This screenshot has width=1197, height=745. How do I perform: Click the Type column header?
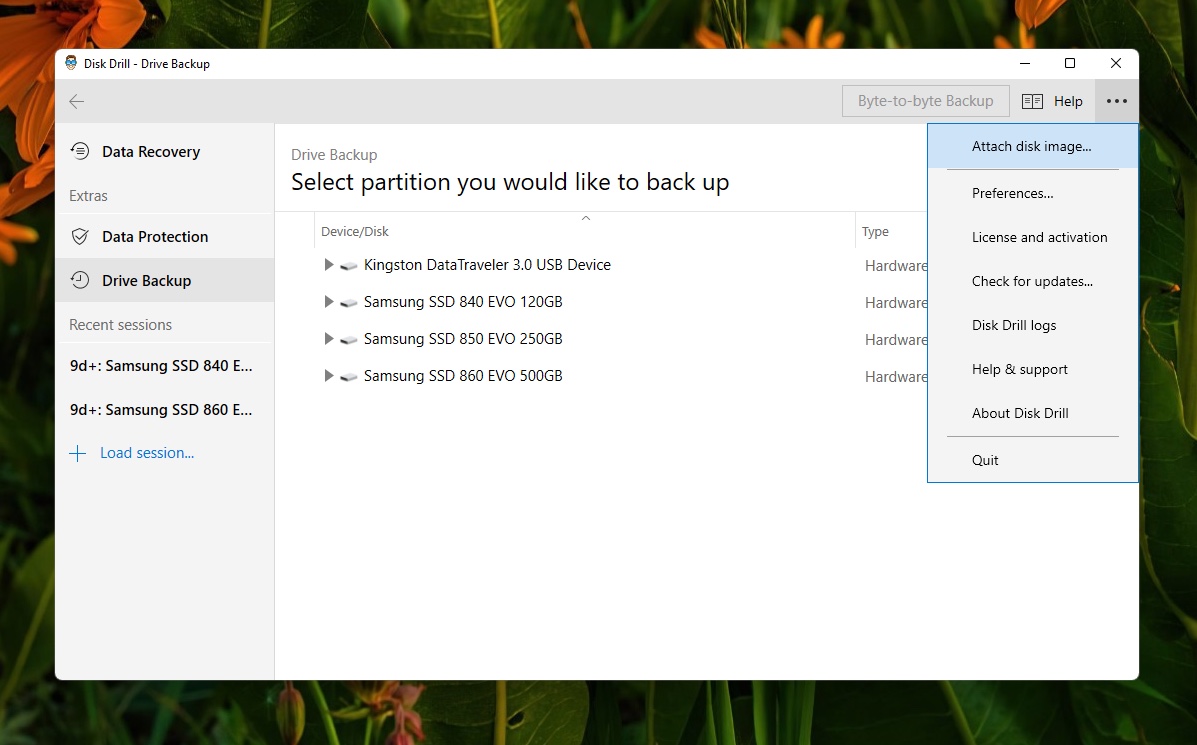(875, 231)
